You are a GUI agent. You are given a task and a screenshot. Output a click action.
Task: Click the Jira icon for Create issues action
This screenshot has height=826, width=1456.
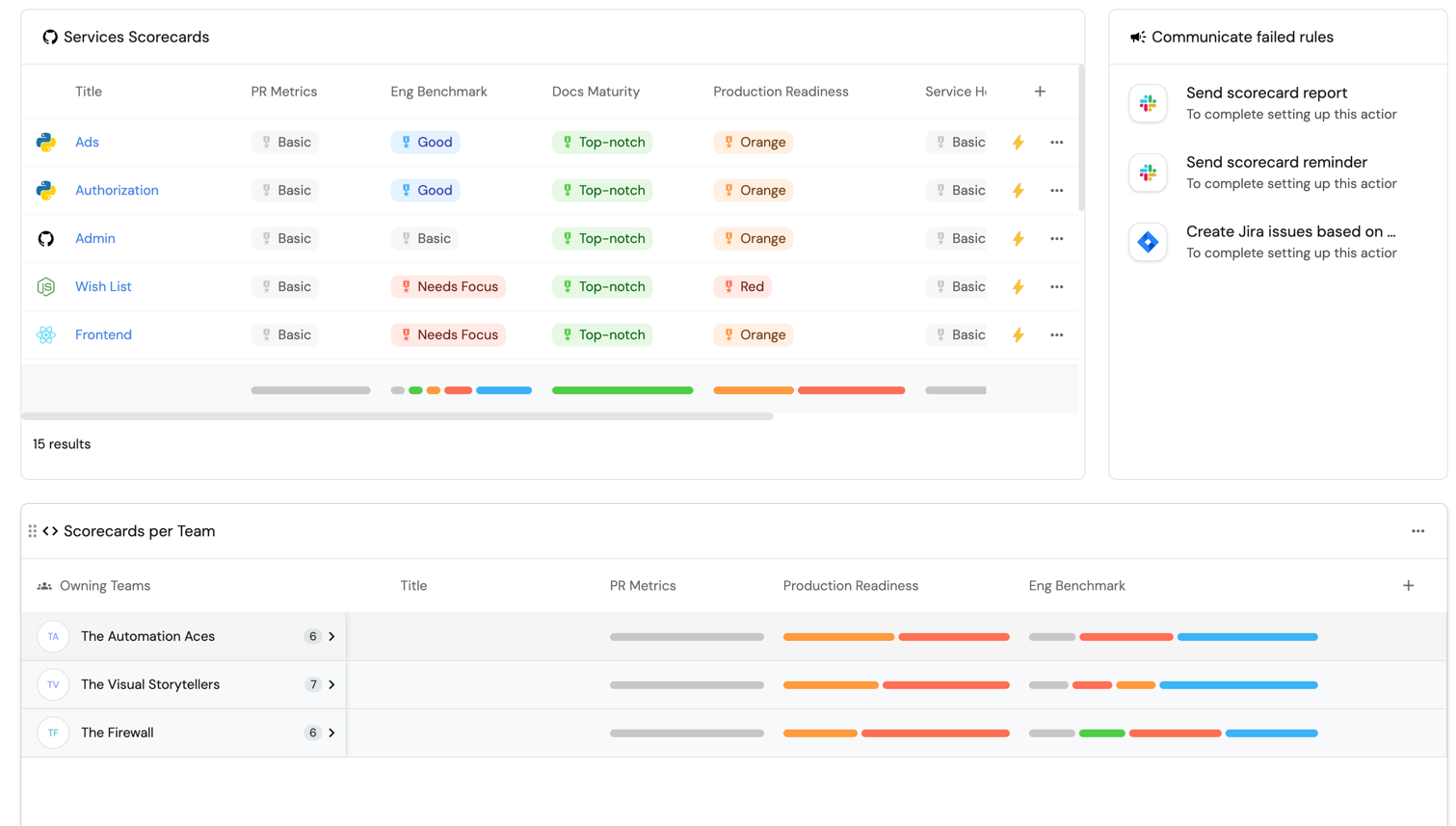click(1148, 242)
